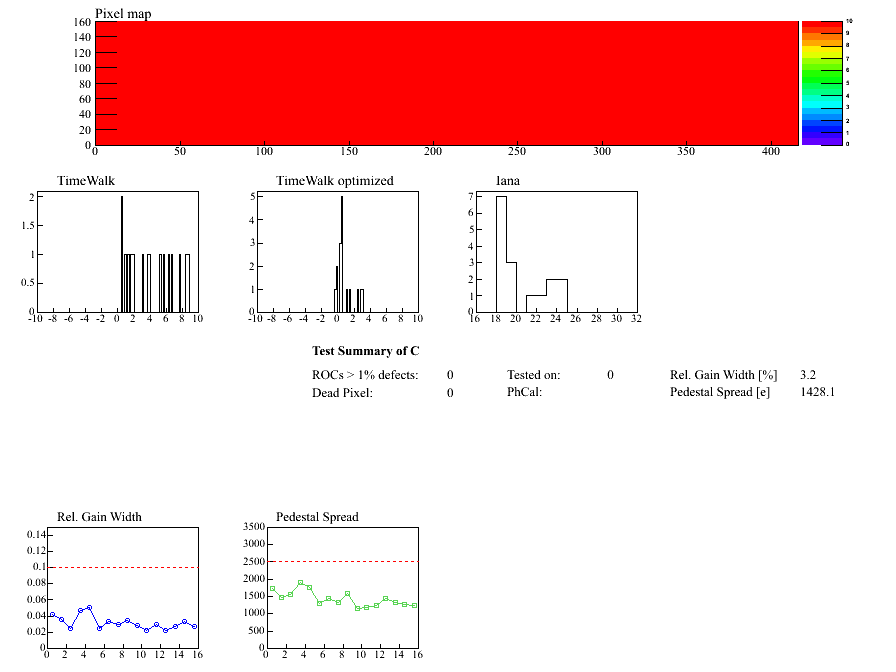Click the TimeWalk histogram title
This screenshot has width=896, height=672.
(x=85, y=181)
